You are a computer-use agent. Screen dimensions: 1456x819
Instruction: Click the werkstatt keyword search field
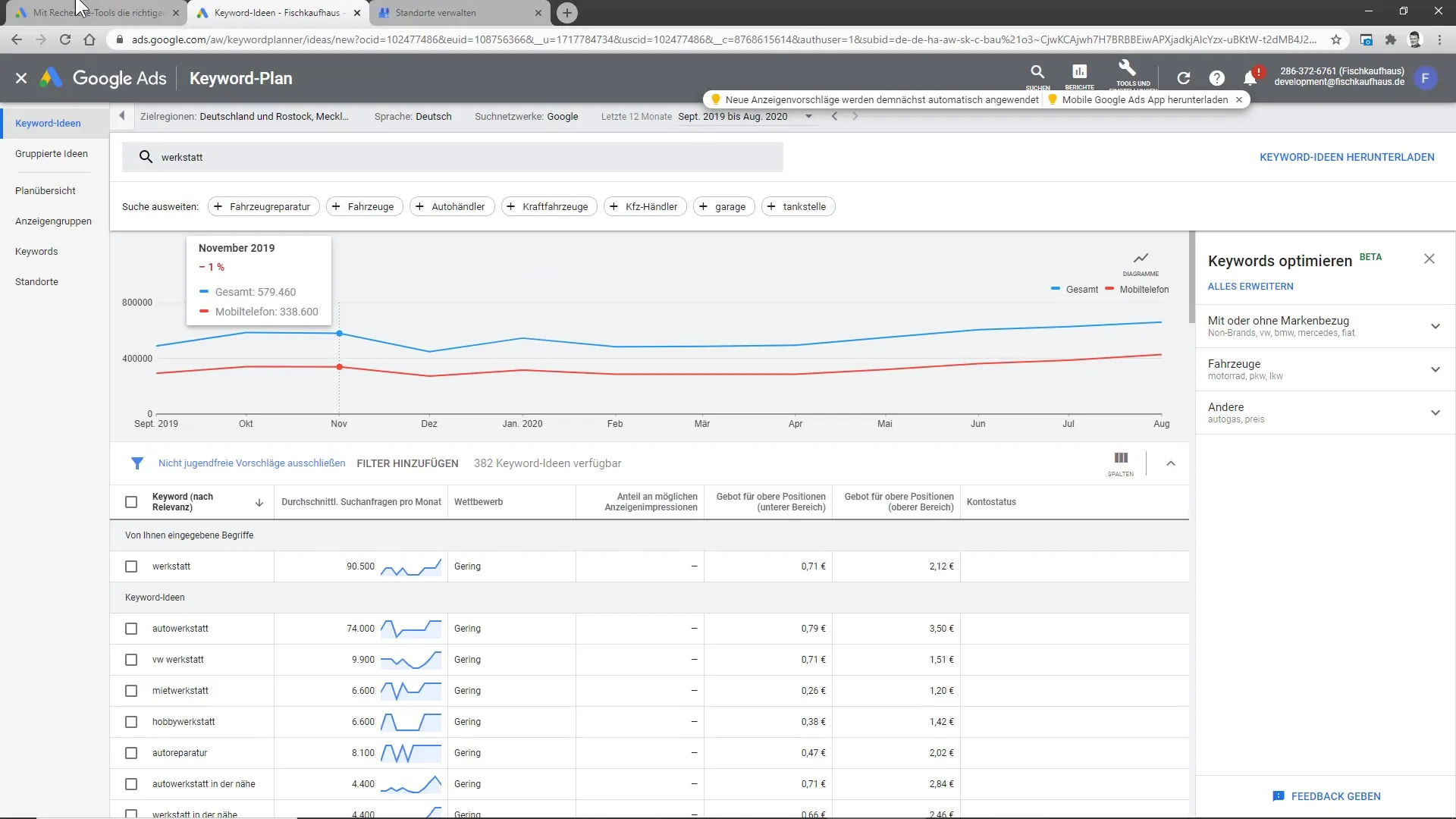453,157
